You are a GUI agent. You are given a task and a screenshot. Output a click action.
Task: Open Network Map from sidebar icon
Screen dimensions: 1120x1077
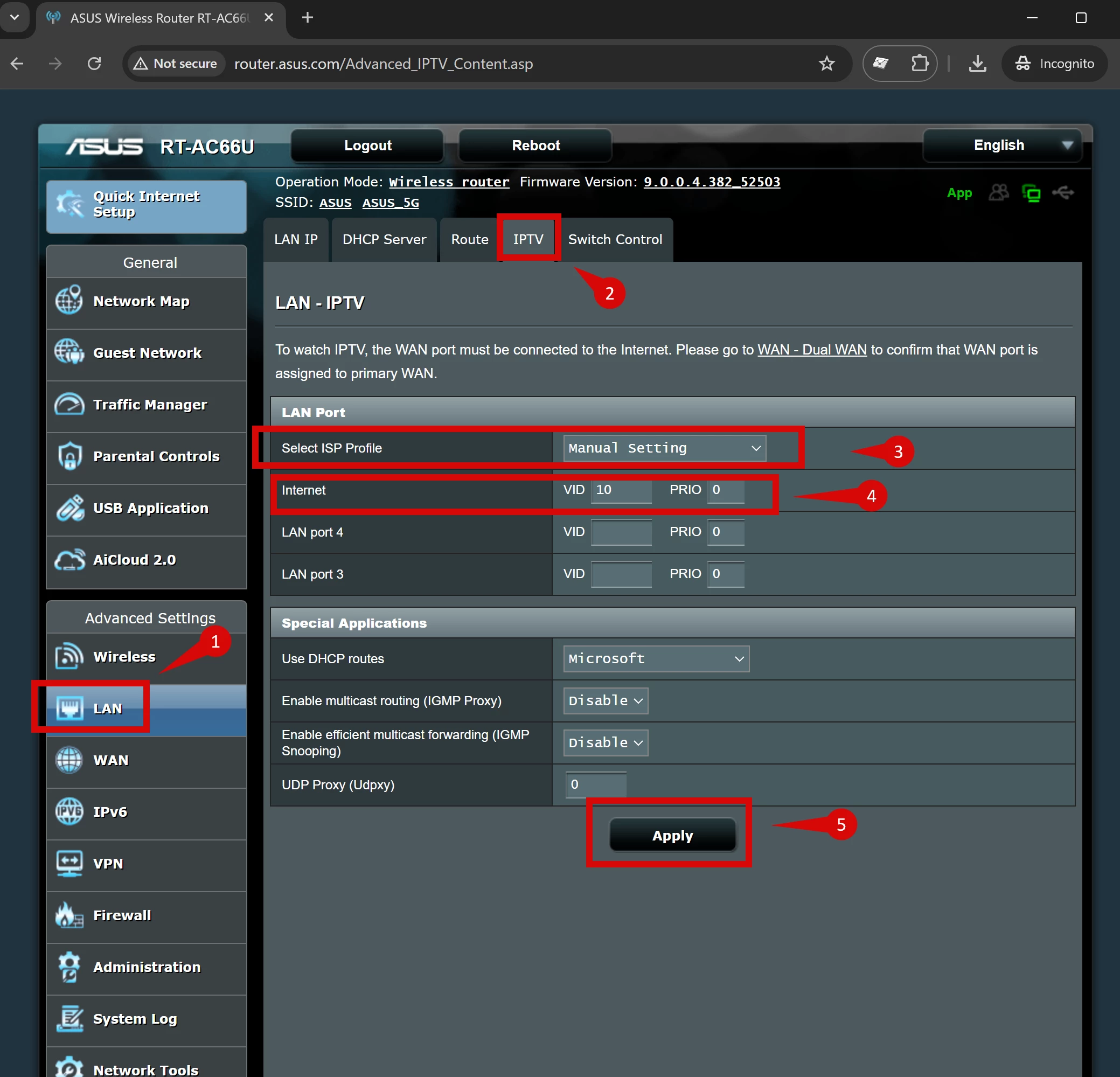pyautogui.click(x=69, y=301)
